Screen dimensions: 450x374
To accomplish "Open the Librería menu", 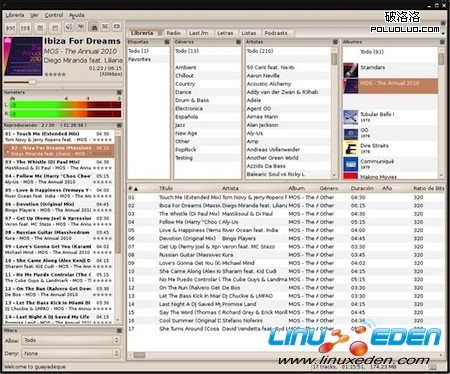I will pyautogui.click(x=15, y=15).
